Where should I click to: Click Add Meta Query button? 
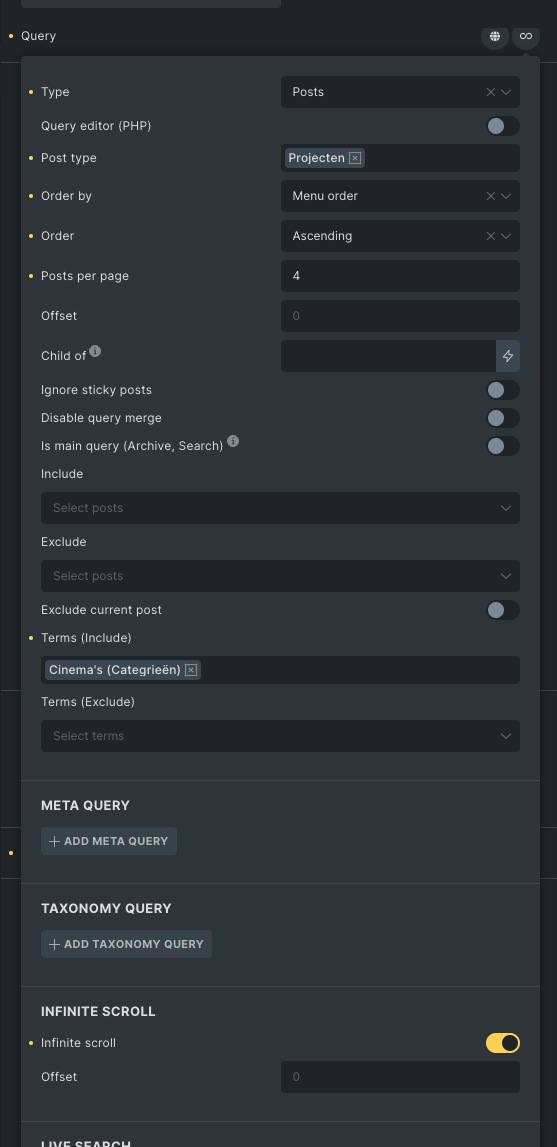[109, 841]
